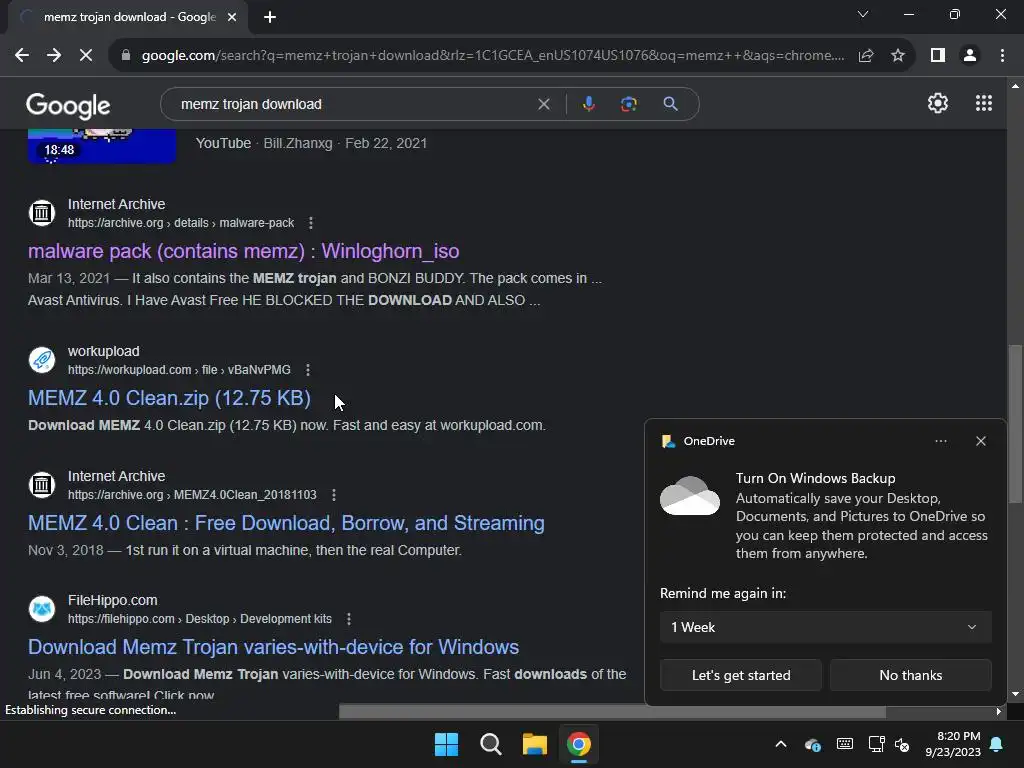Open Chrome profile menu
The image size is (1024, 768).
click(x=970, y=56)
